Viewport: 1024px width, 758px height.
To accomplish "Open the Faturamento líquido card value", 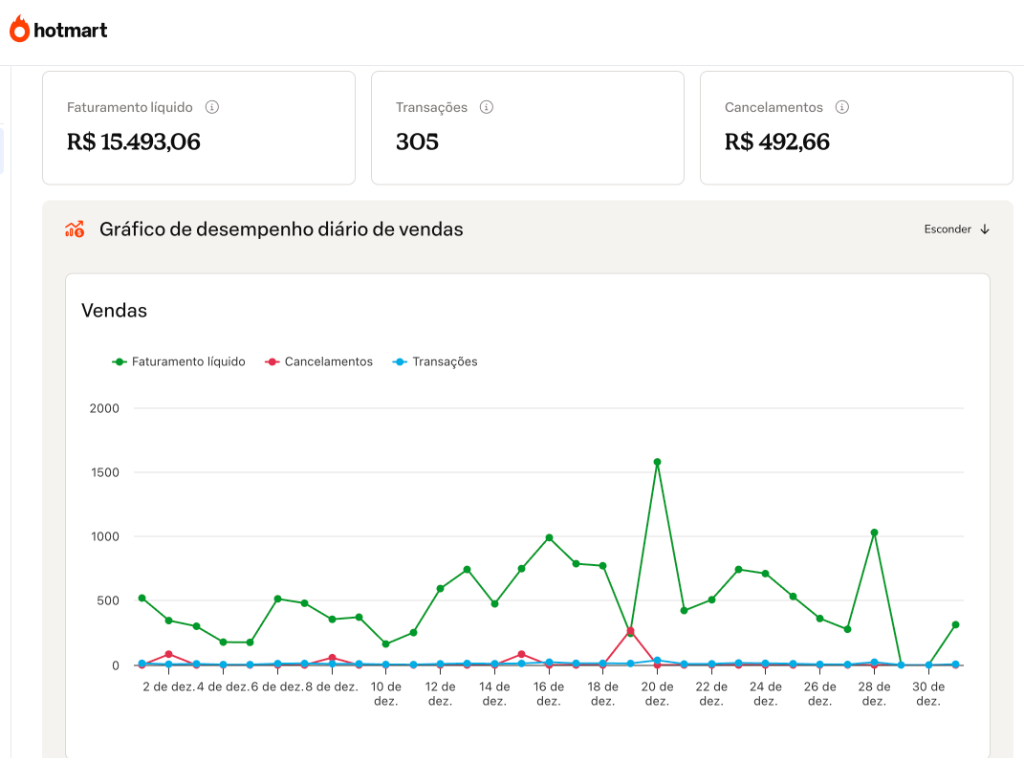I will [x=131, y=142].
